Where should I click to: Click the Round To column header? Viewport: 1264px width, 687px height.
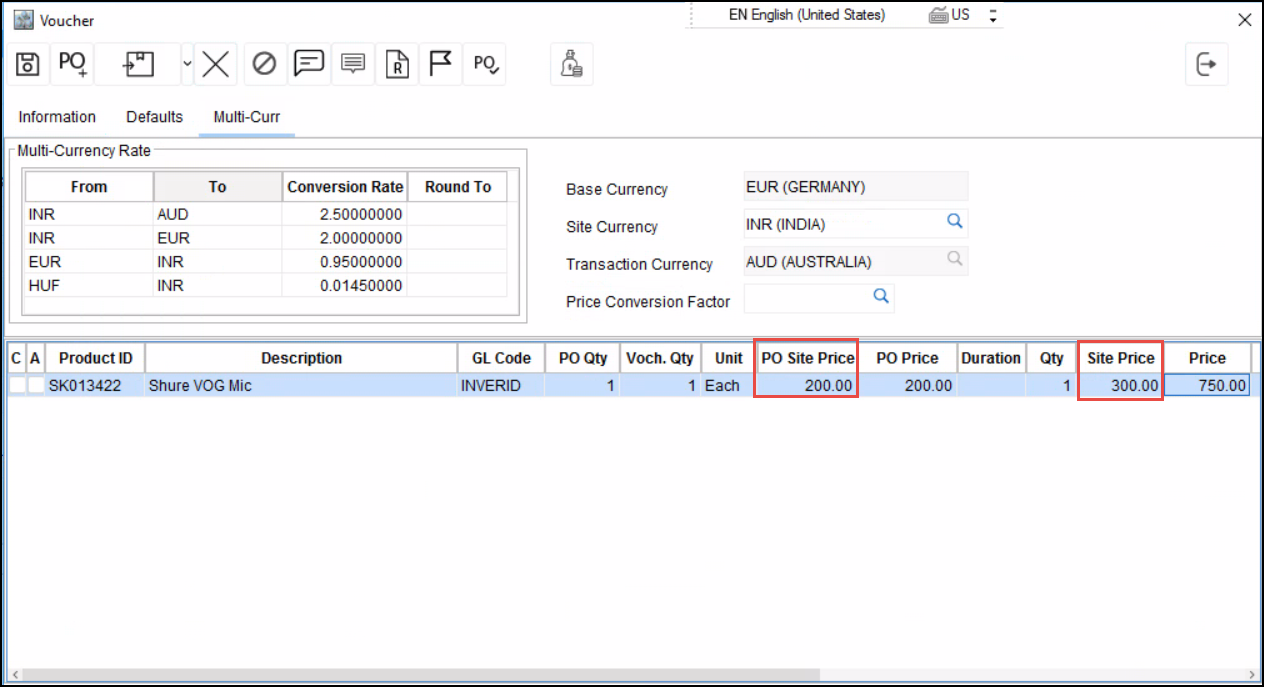coord(458,187)
